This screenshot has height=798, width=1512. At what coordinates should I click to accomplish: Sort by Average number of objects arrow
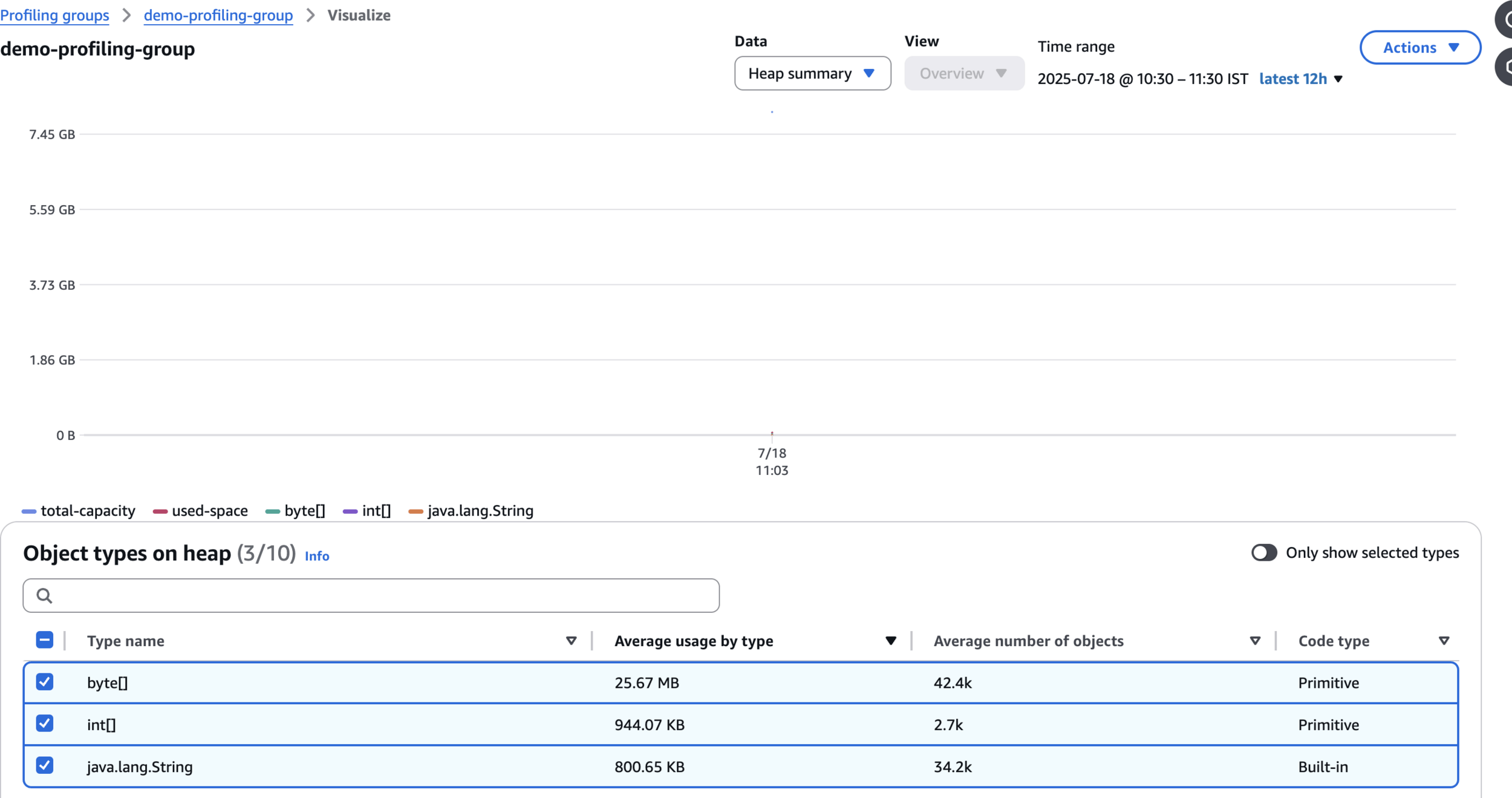click(x=1255, y=641)
